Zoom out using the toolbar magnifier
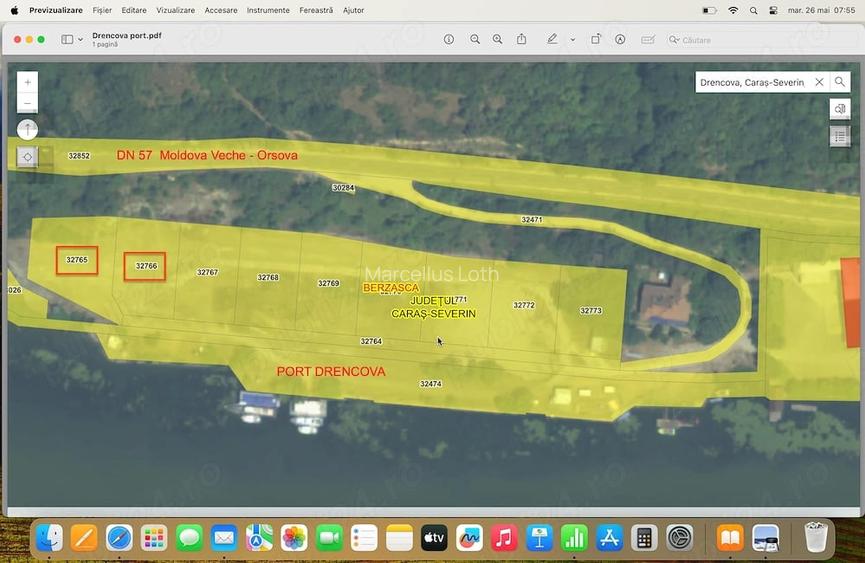865x563 pixels. (x=474, y=40)
